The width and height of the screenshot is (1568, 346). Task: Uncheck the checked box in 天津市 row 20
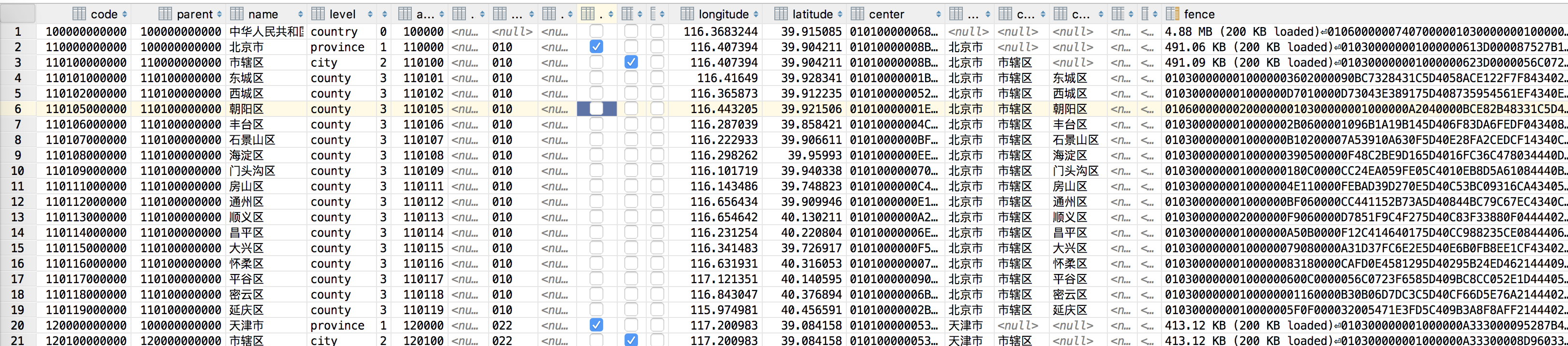[x=596, y=325]
